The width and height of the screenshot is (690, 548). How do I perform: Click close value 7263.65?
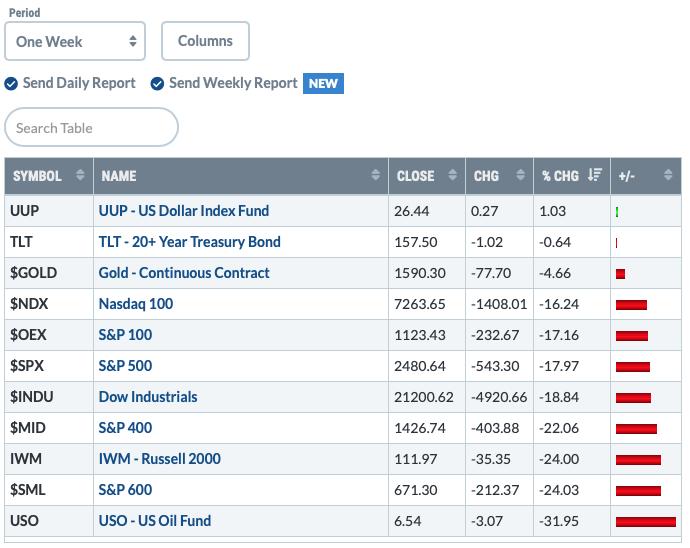[420, 304]
